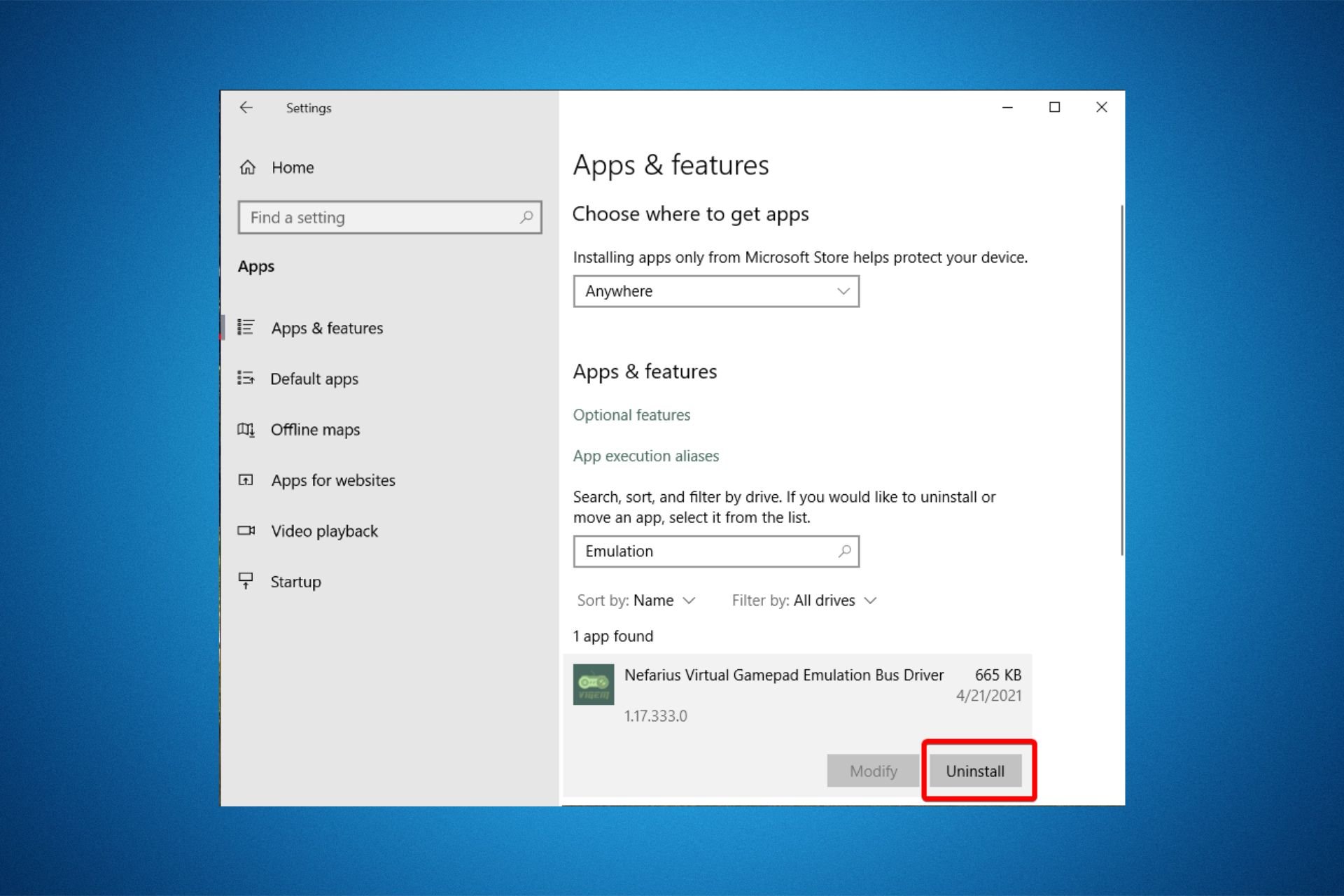Click the 665 KB size value

[x=997, y=675]
